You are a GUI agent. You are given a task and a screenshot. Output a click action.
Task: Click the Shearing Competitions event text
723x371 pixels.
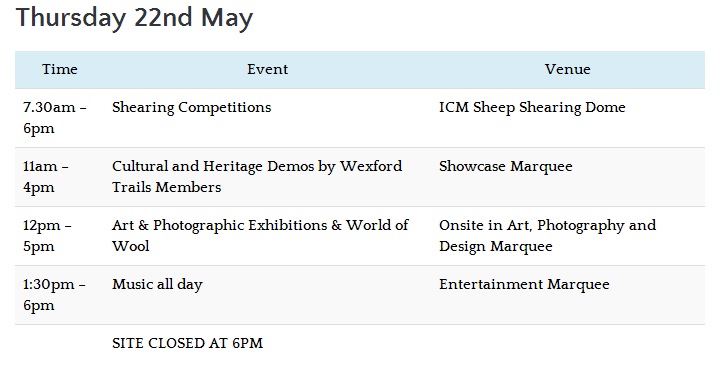pyautogui.click(x=192, y=108)
